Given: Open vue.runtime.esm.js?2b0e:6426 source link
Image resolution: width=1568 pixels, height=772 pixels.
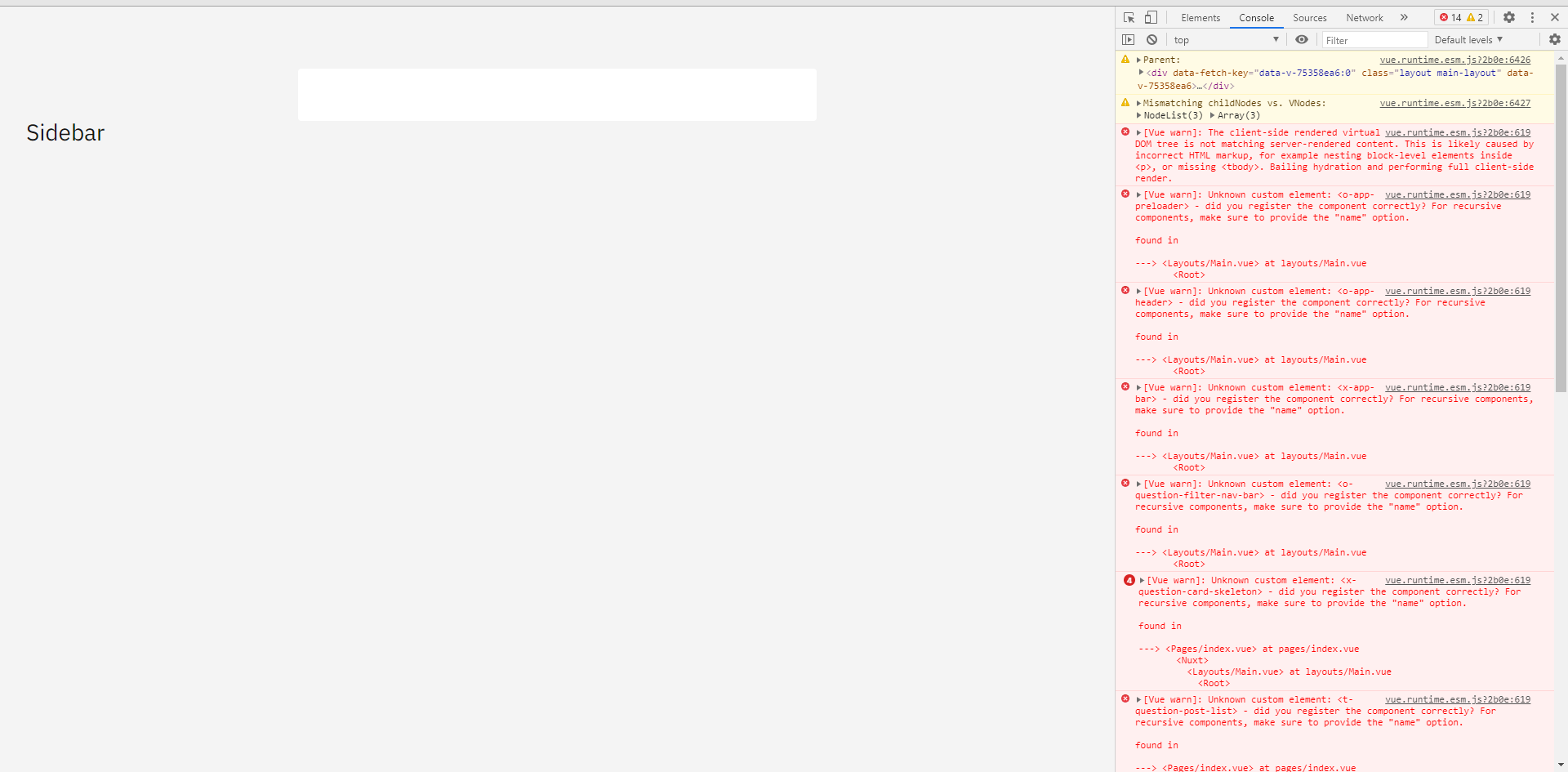Looking at the screenshot, I should tap(1454, 59).
